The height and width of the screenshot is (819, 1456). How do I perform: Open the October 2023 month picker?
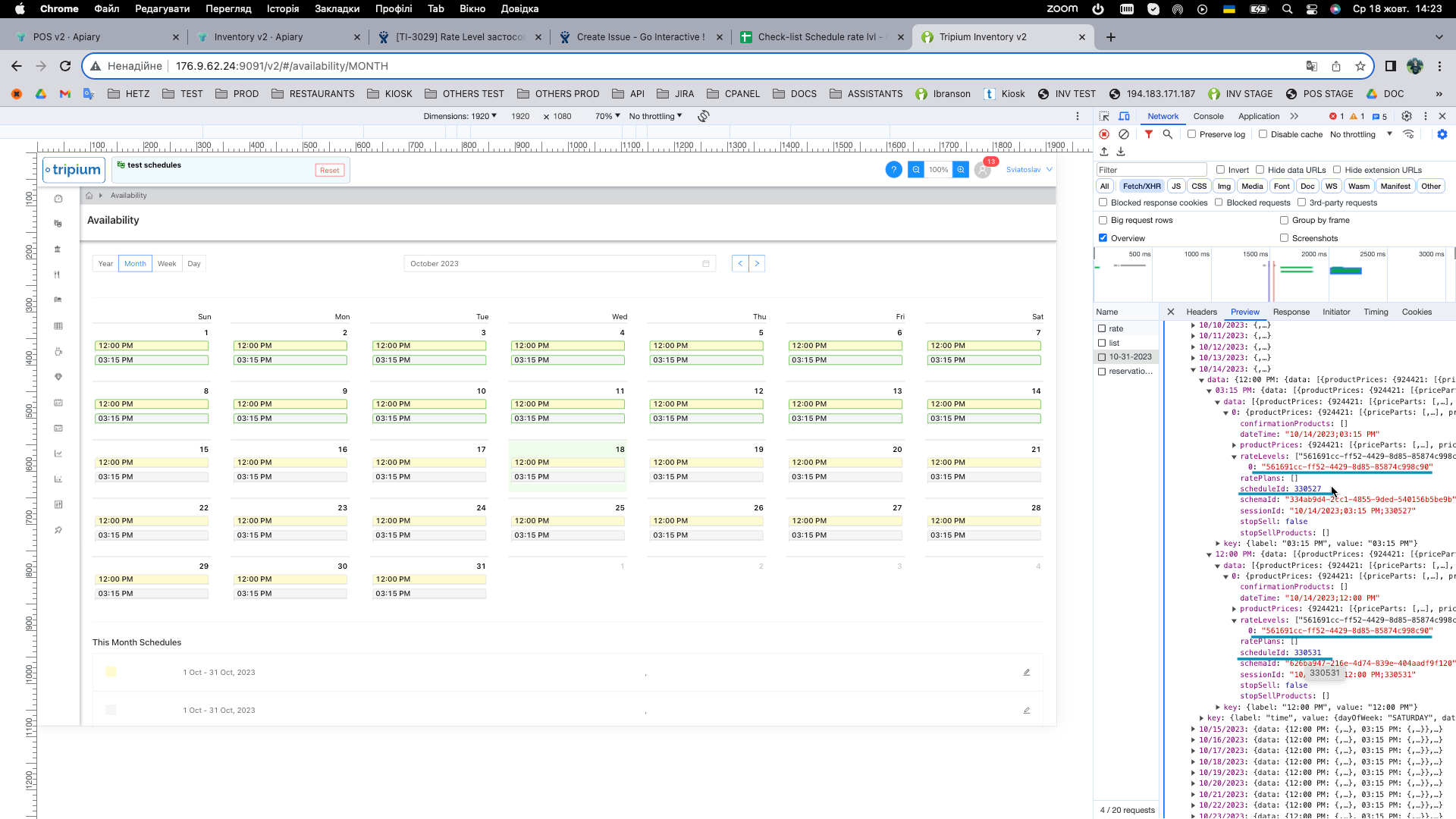pos(560,264)
